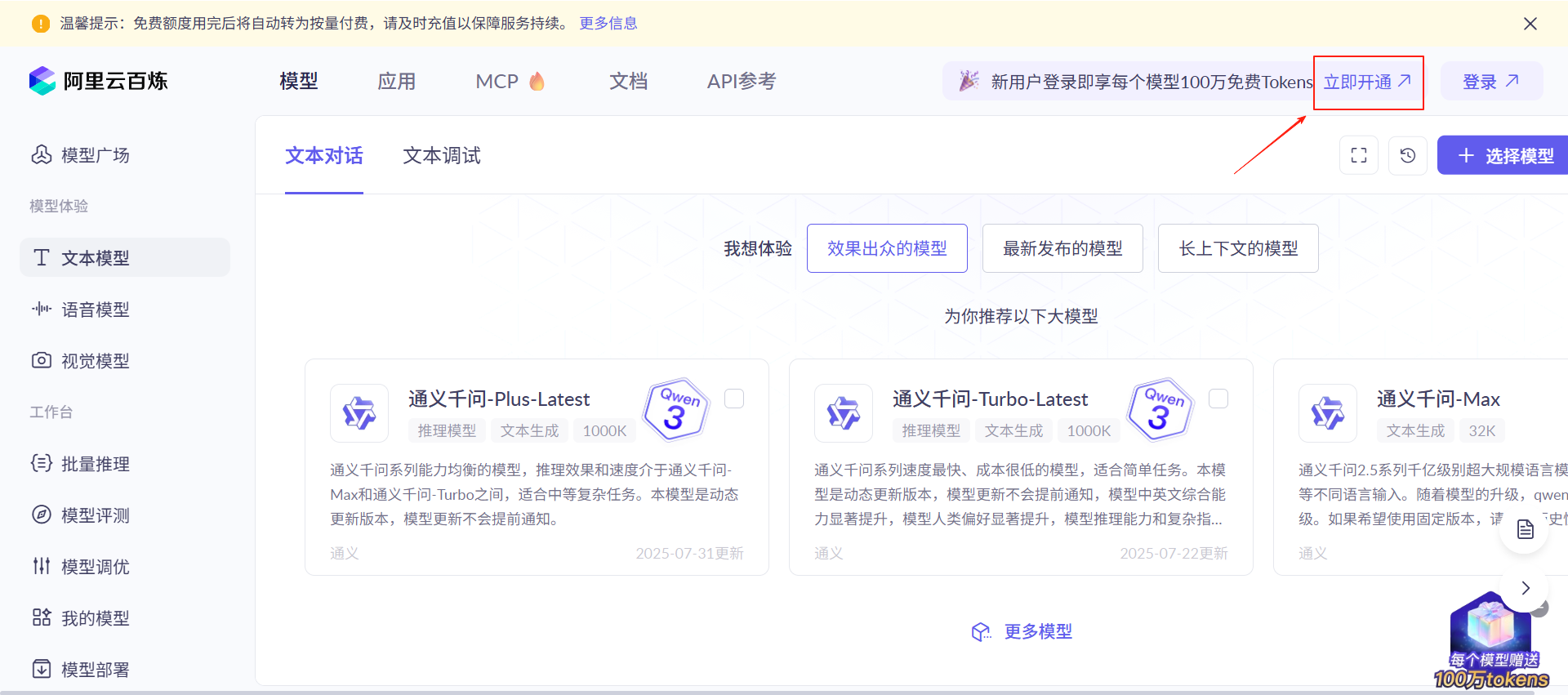
Task: Click the 通义千问-Max model logo
Action: coord(1328,413)
